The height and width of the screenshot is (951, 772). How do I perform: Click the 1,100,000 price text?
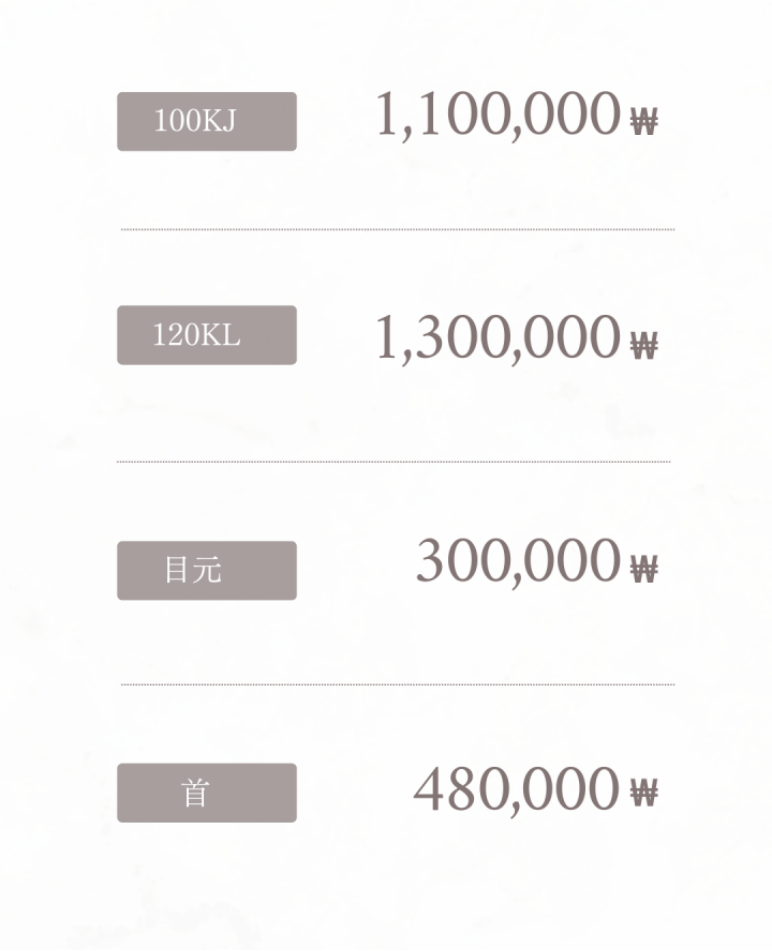click(498, 115)
